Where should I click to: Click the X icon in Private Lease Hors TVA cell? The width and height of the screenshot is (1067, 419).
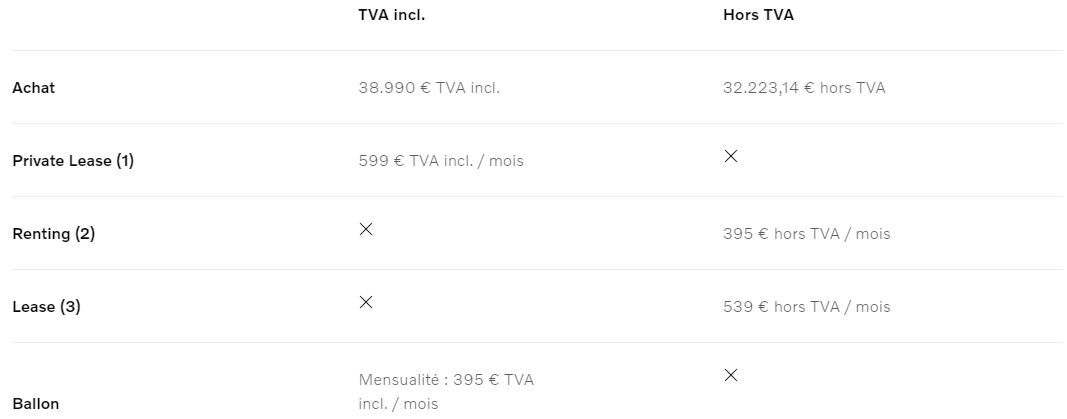pyautogui.click(x=731, y=156)
